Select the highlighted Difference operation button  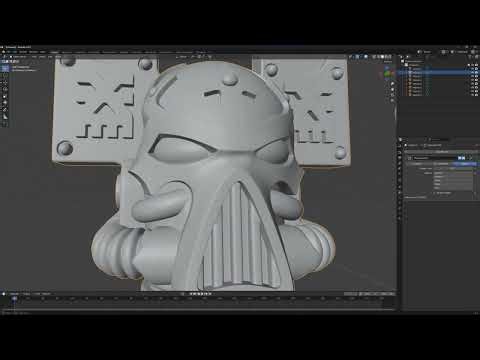point(466,164)
